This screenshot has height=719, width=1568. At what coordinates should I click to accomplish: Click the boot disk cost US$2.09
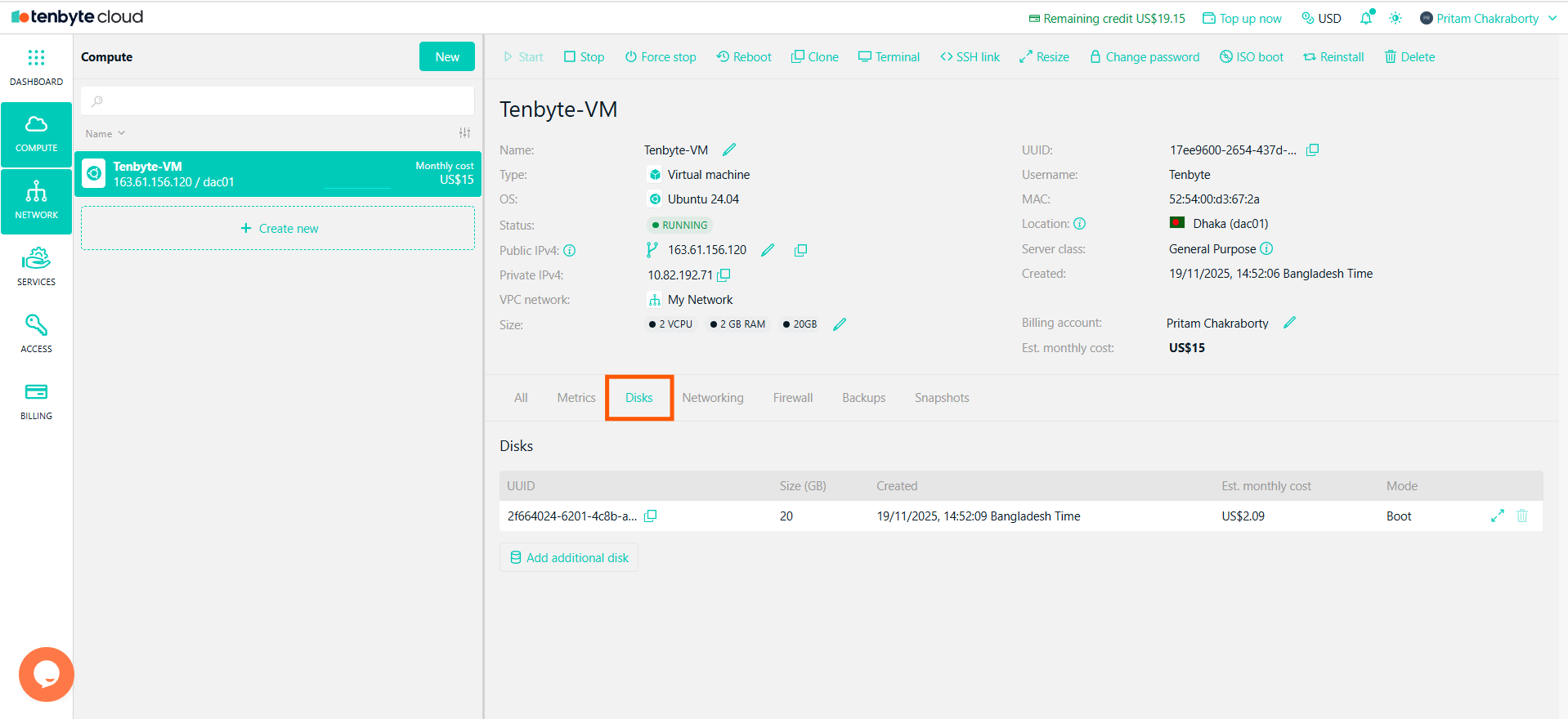[x=1243, y=516]
